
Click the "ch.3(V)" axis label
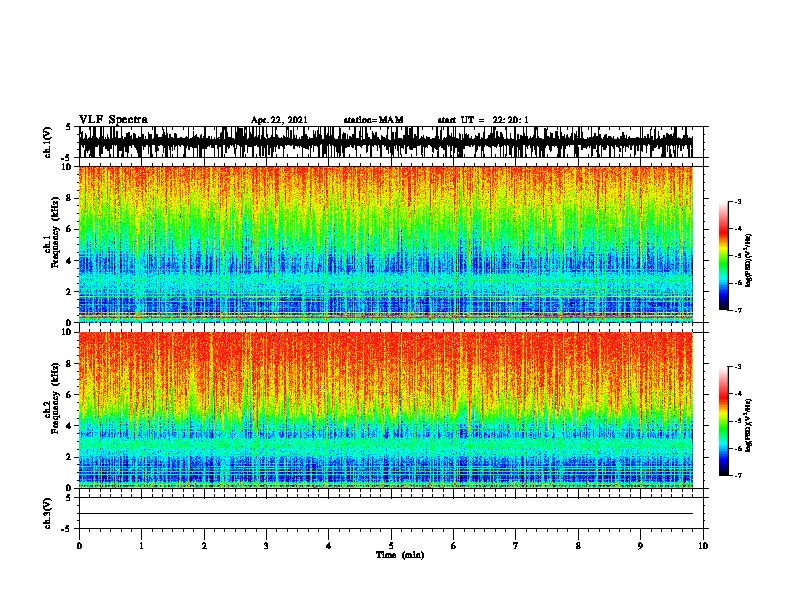(x=48, y=513)
